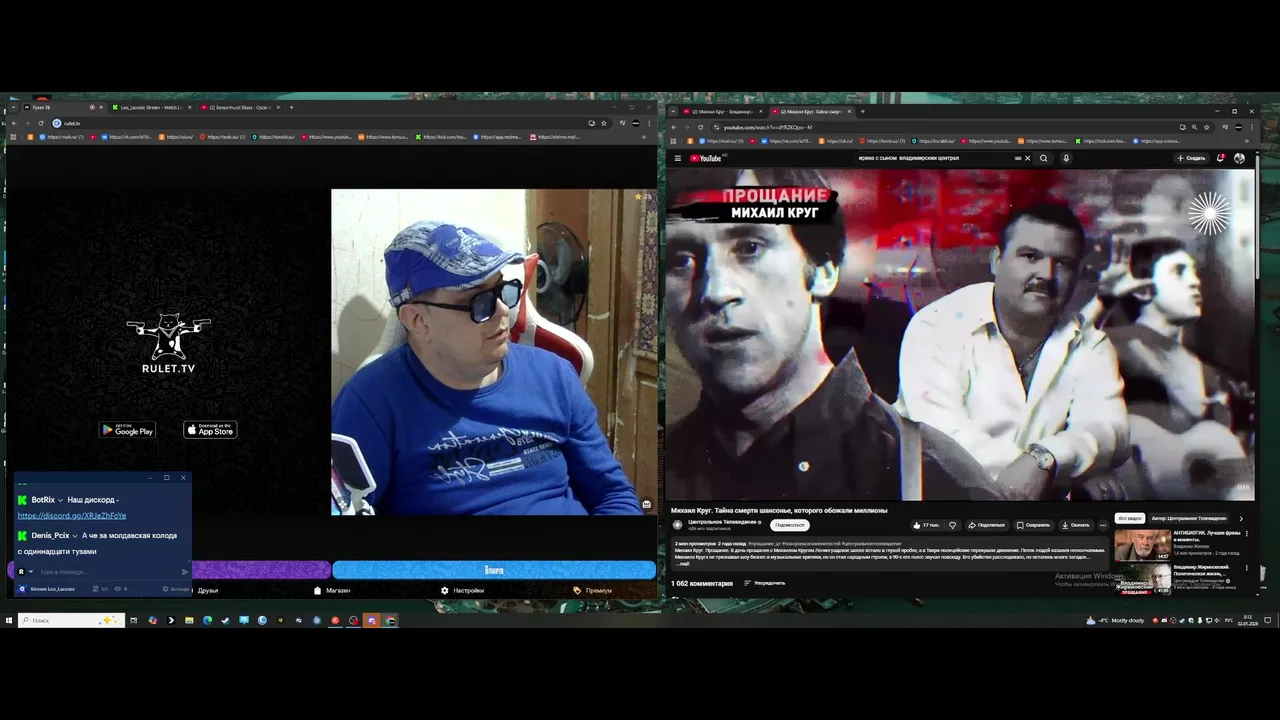Switch to the Bensonhurst Blues tab
The image size is (1280, 720).
(238, 107)
